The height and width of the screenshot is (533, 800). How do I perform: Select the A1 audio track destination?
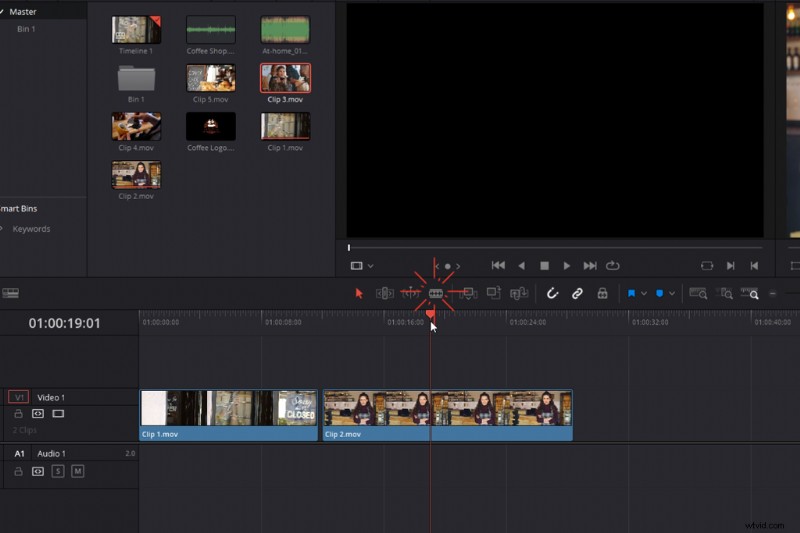pyautogui.click(x=19, y=453)
